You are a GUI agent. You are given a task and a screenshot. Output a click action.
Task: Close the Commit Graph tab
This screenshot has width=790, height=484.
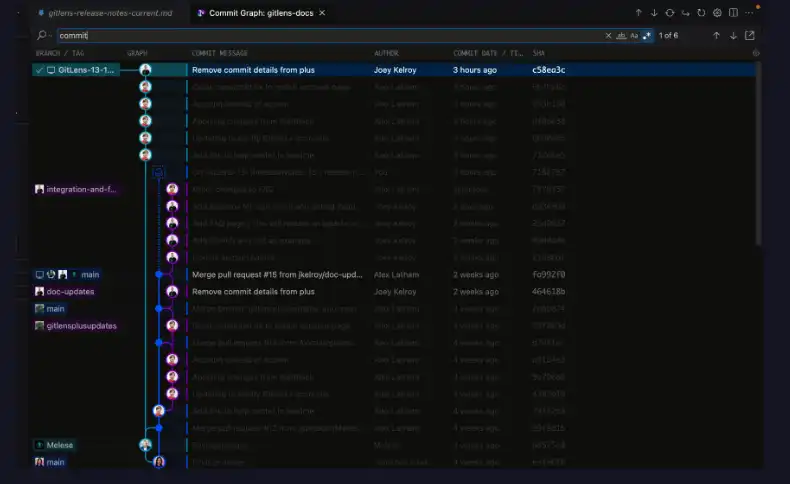tap(322, 13)
